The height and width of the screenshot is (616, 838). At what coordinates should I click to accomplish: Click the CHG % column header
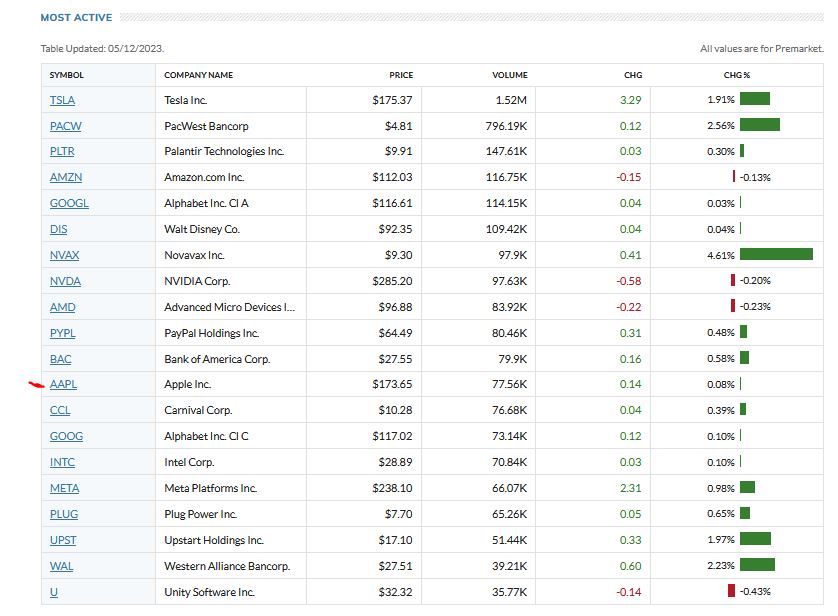click(737, 75)
